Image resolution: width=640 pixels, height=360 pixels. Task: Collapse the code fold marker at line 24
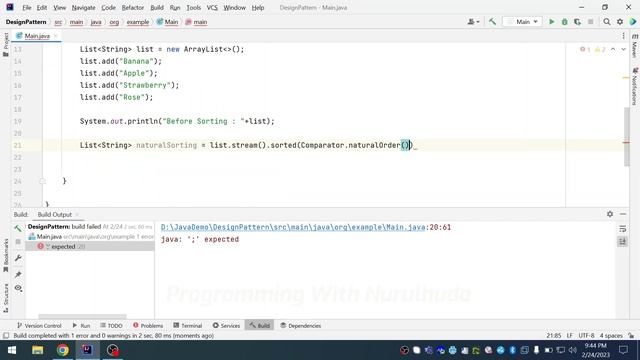tap(42, 181)
